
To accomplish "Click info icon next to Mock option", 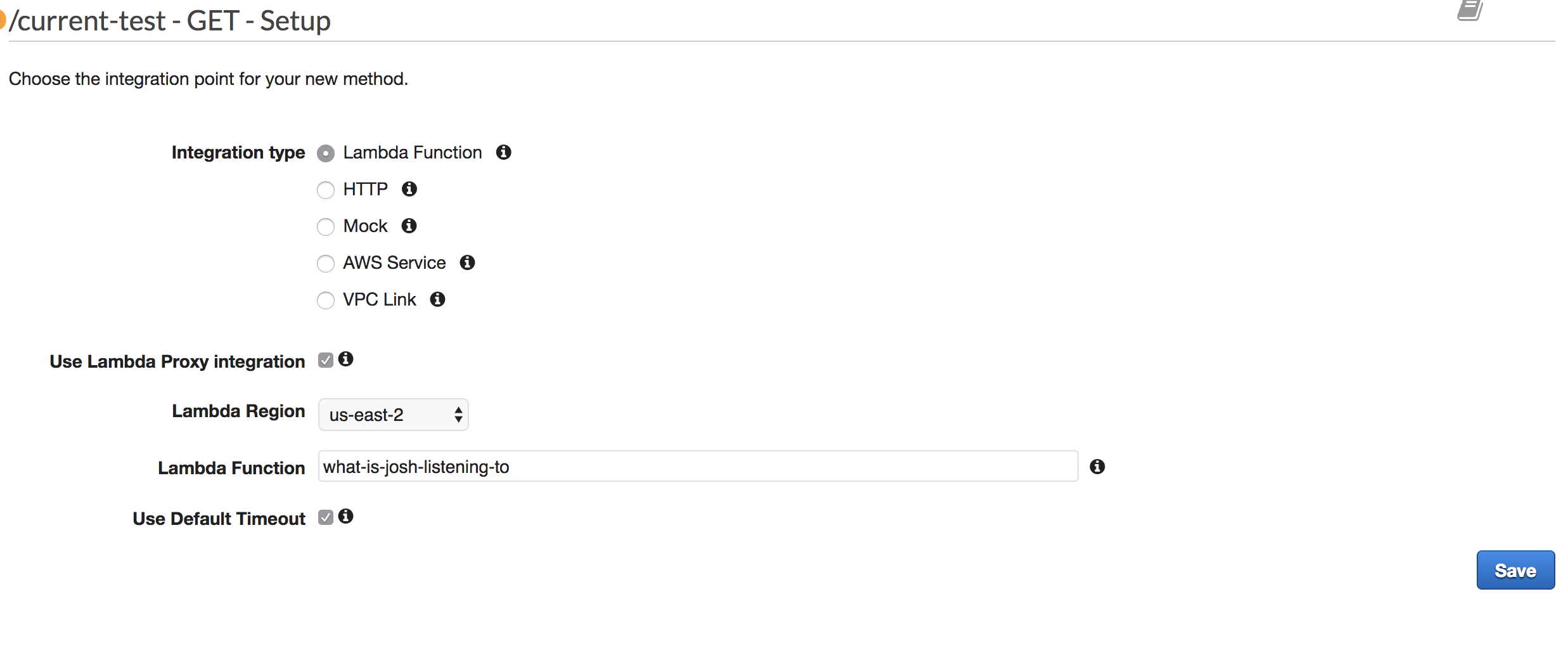I will tap(409, 226).
